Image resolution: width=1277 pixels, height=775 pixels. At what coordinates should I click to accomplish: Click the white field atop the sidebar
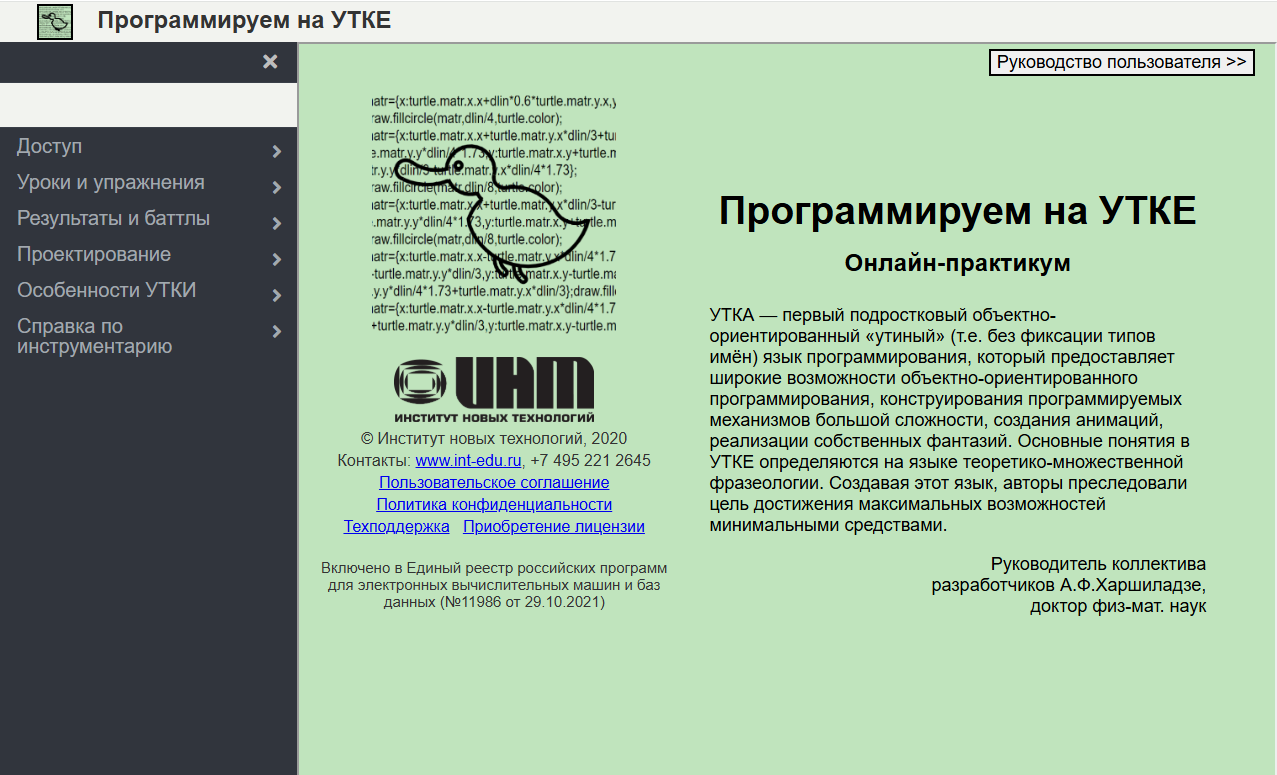pos(148,105)
